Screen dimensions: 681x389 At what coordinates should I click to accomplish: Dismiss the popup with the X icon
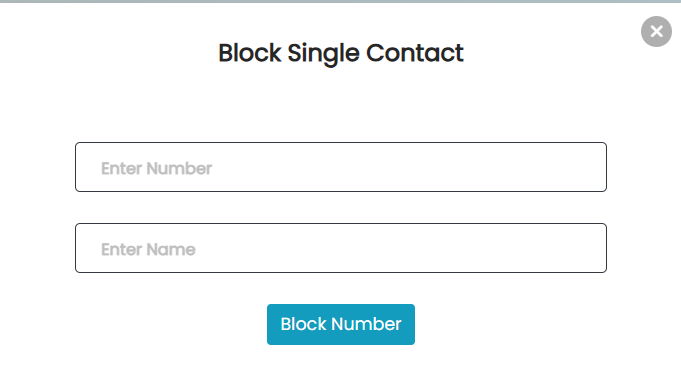[x=656, y=31]
